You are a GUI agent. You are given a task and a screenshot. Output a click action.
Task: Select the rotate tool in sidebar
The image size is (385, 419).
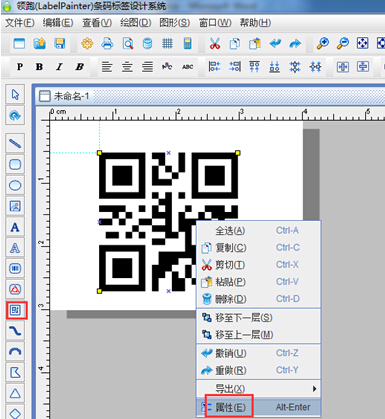point(15,116)
